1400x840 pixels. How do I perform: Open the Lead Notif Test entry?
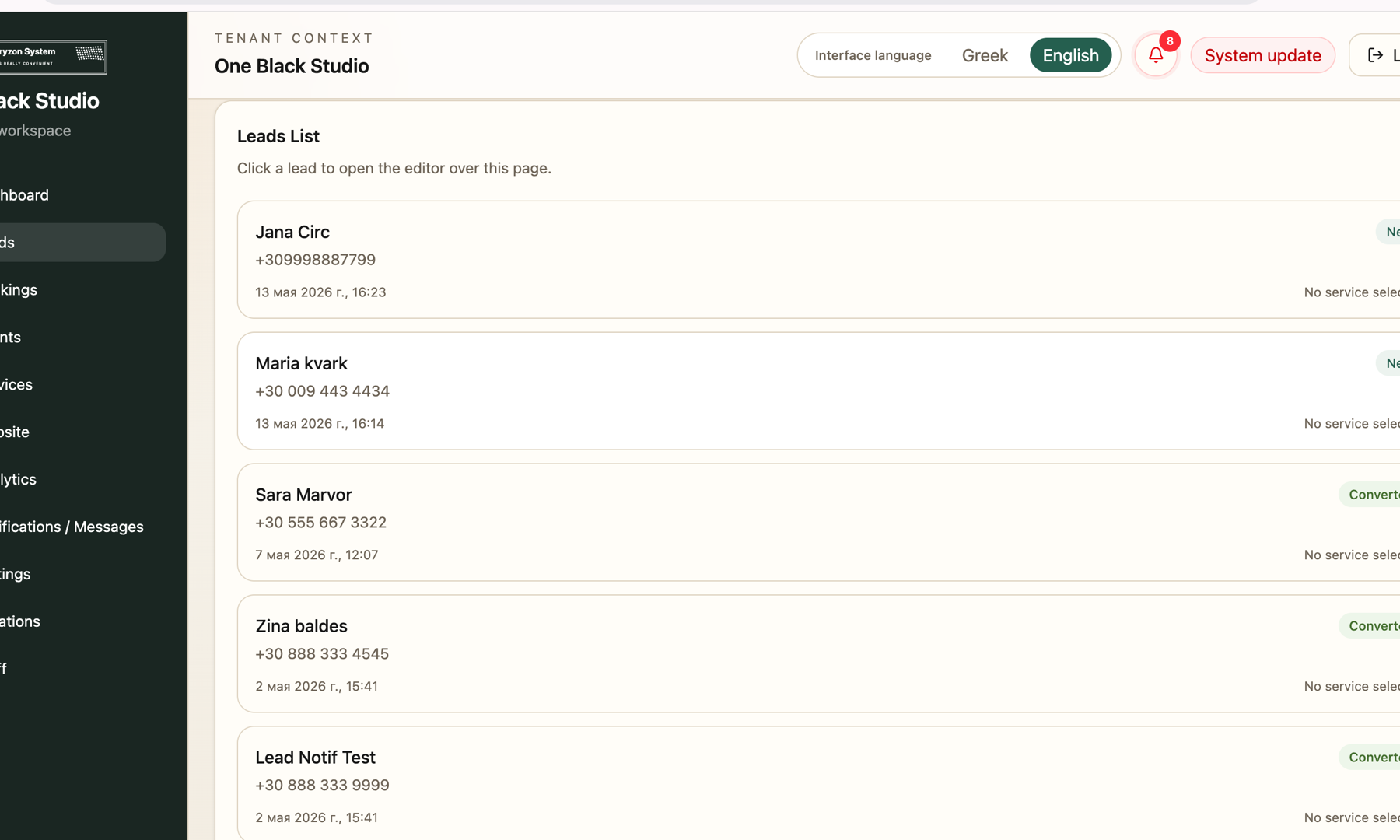(818, 784)
